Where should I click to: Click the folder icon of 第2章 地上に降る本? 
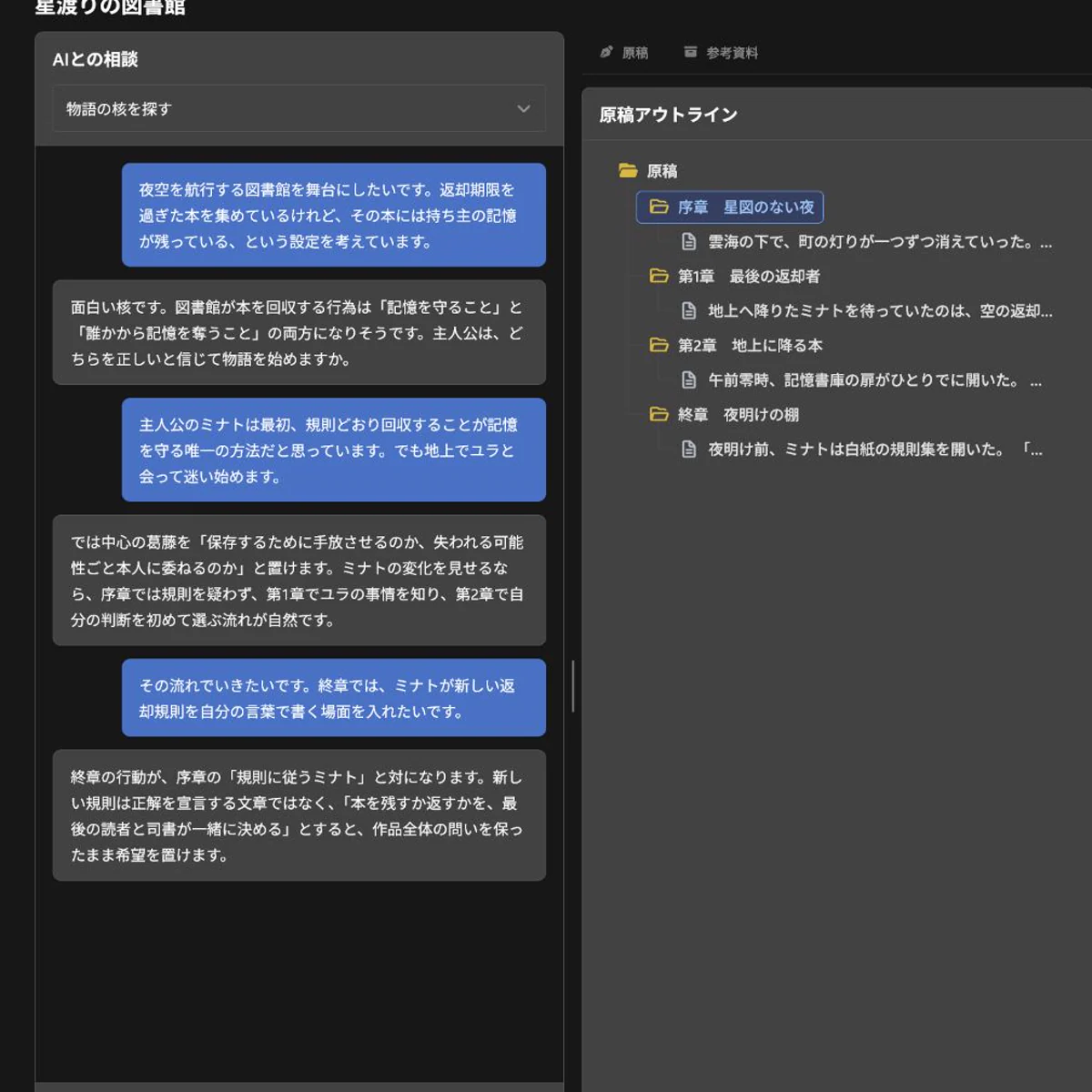[x=659, y=345]
